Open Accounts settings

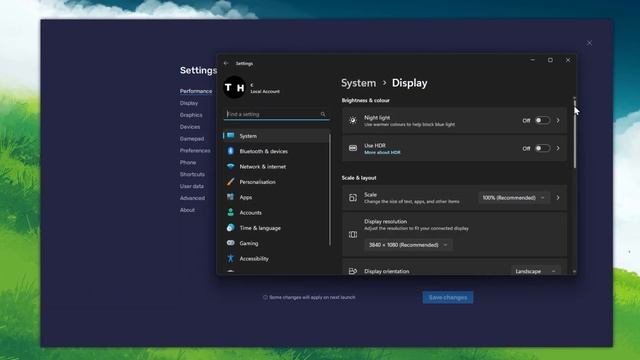(276, 212)
